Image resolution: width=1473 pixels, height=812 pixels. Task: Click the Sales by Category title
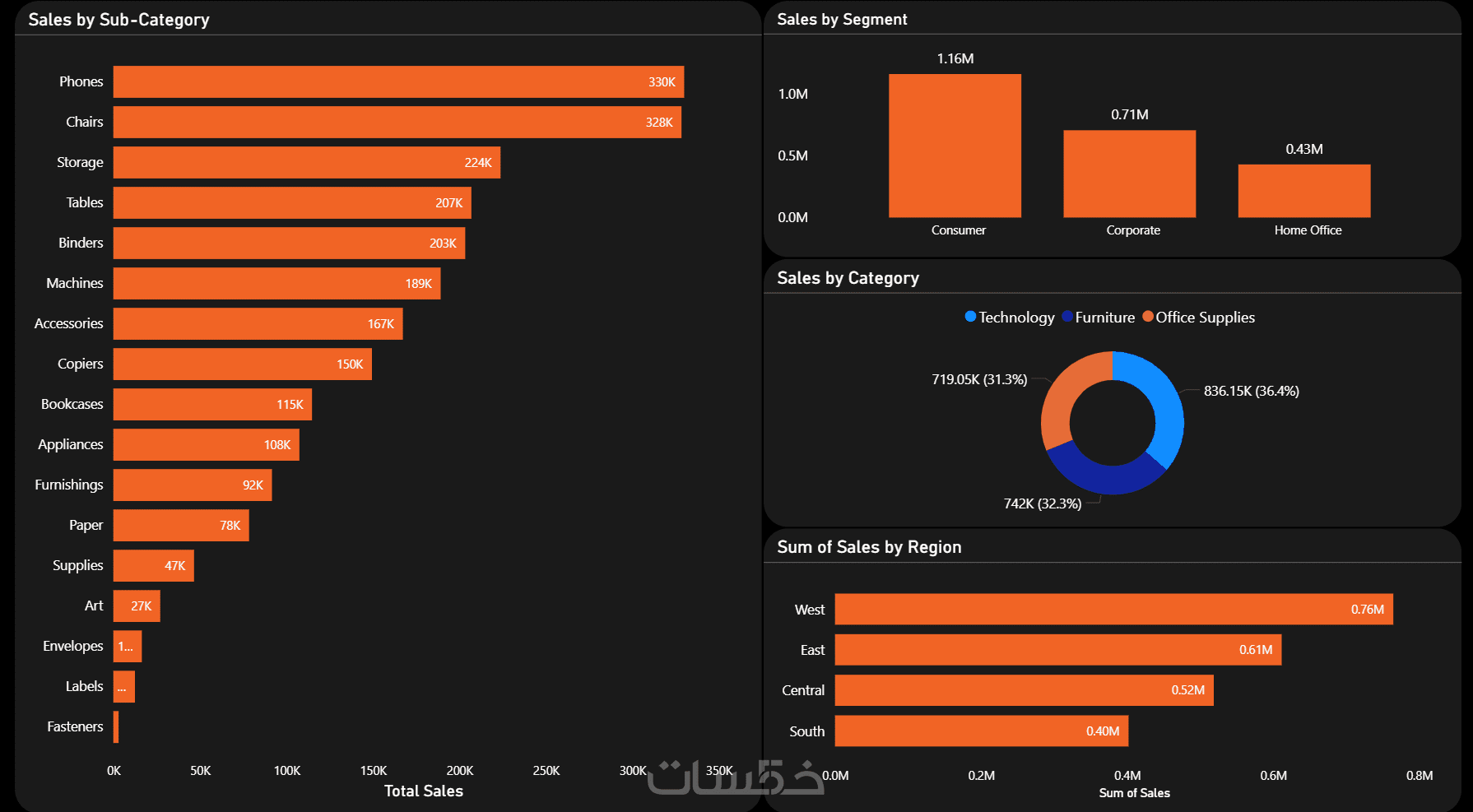click(848, 278)
